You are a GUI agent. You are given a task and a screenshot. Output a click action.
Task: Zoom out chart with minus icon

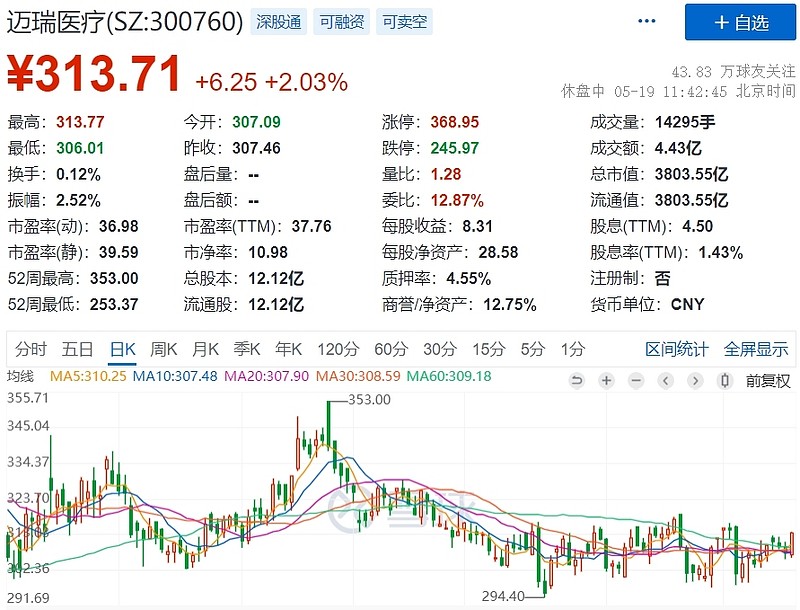636,380
